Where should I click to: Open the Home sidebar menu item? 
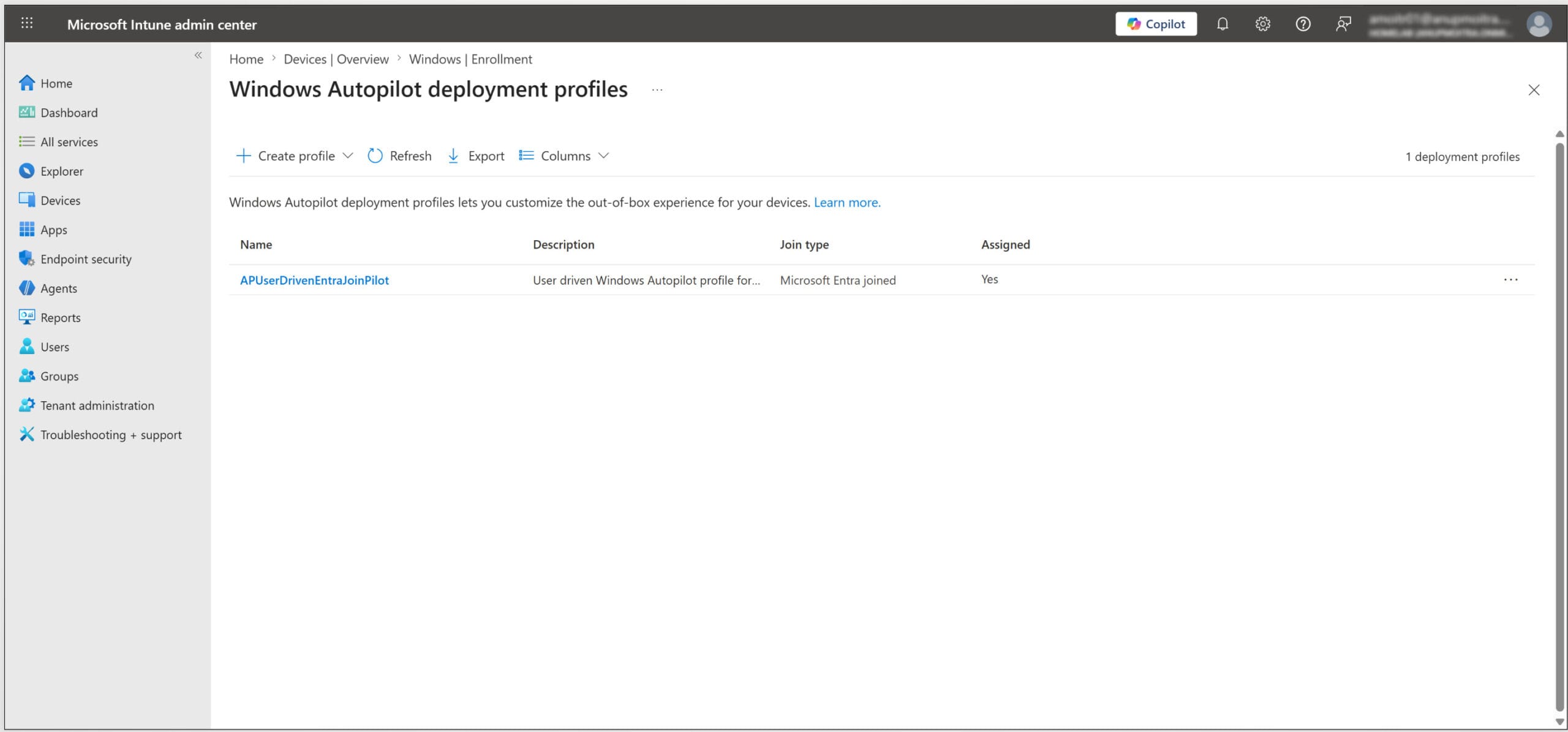56,83
